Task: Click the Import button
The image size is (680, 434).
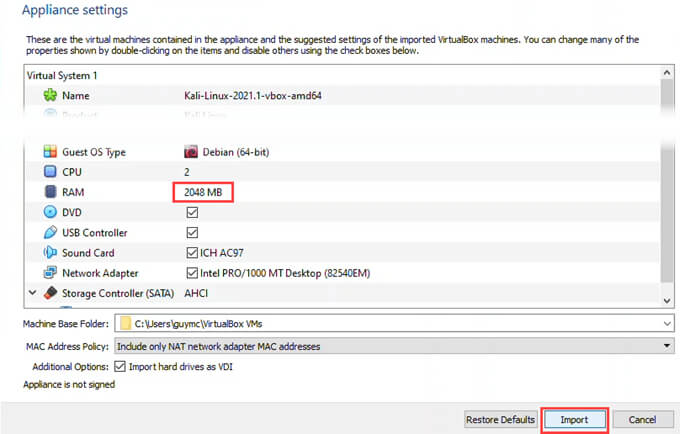Action: [x=575, y=420]
